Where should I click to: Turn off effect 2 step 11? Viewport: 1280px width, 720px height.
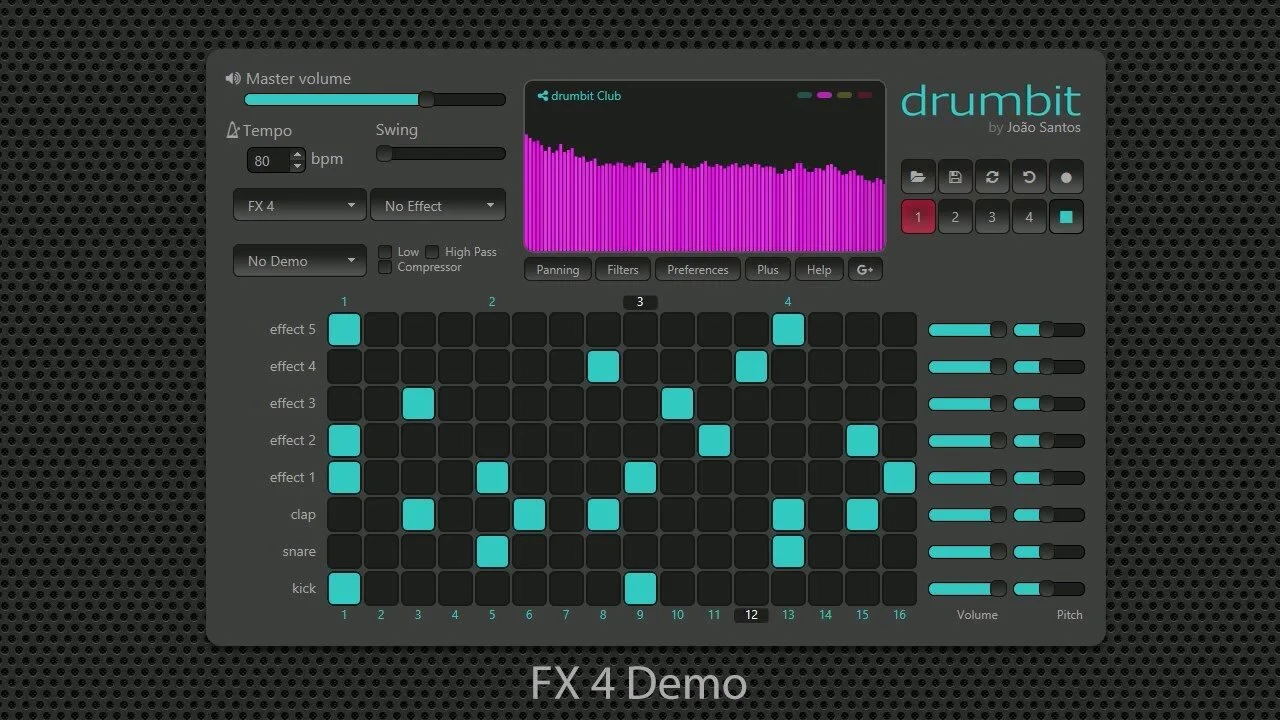[x=714, y=441]
